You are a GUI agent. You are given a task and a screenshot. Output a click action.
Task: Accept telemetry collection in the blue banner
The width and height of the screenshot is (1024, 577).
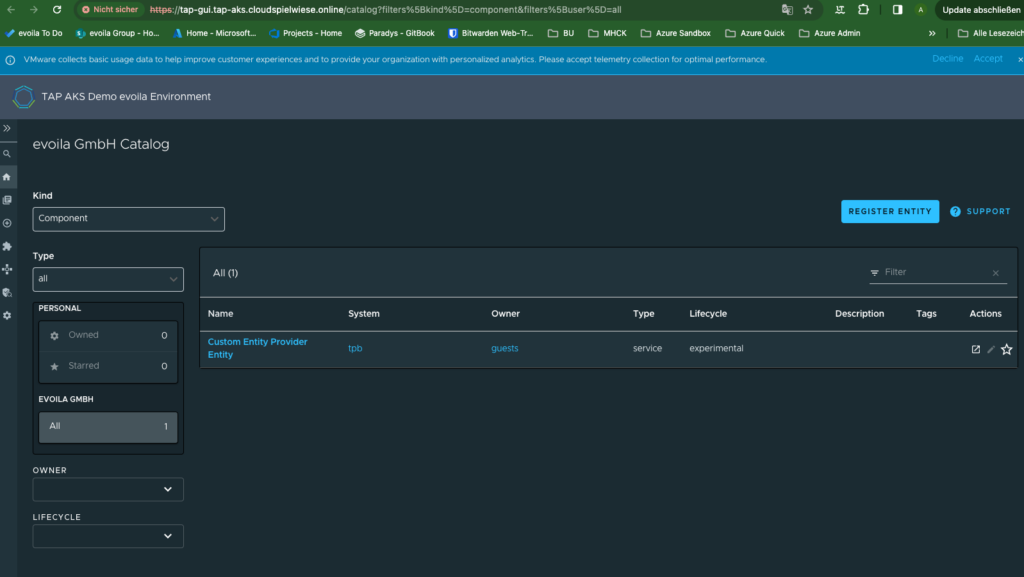click(988, 59)
